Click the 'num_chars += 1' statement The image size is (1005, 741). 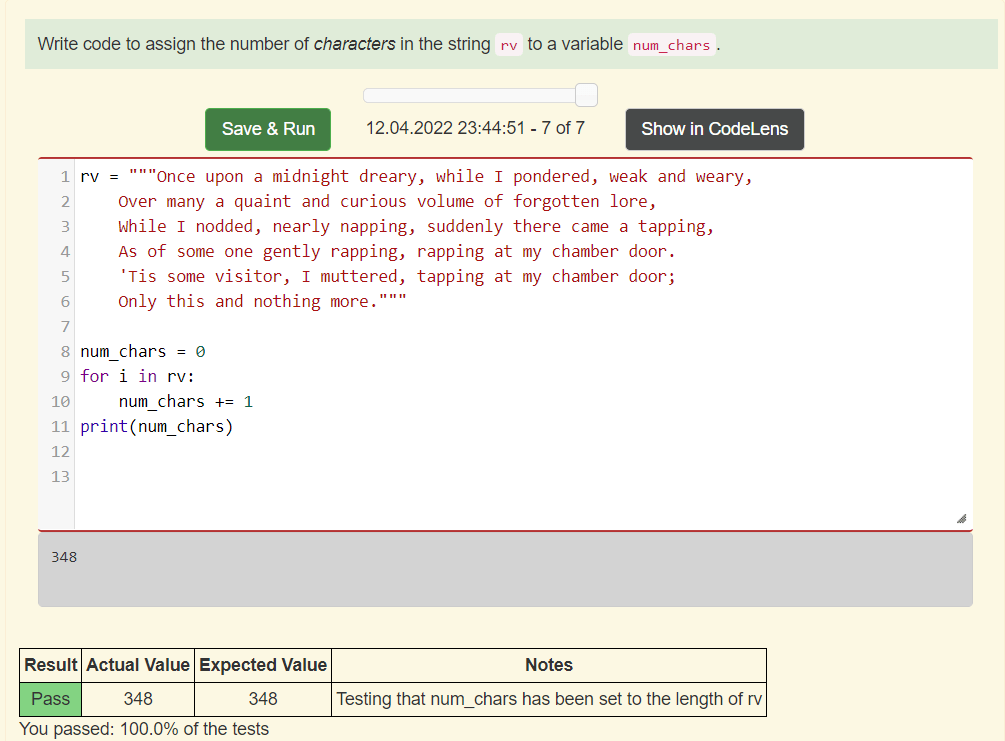(x=186, y=402)
